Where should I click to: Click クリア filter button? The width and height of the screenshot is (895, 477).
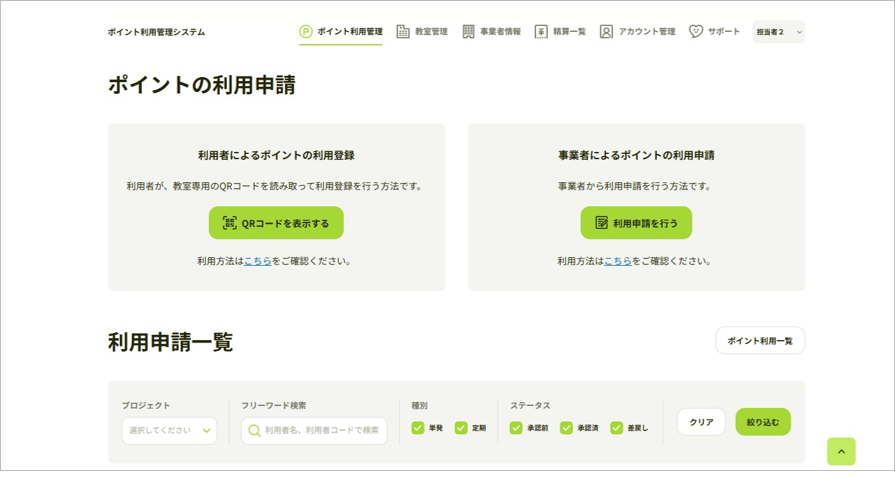point(702,422)
